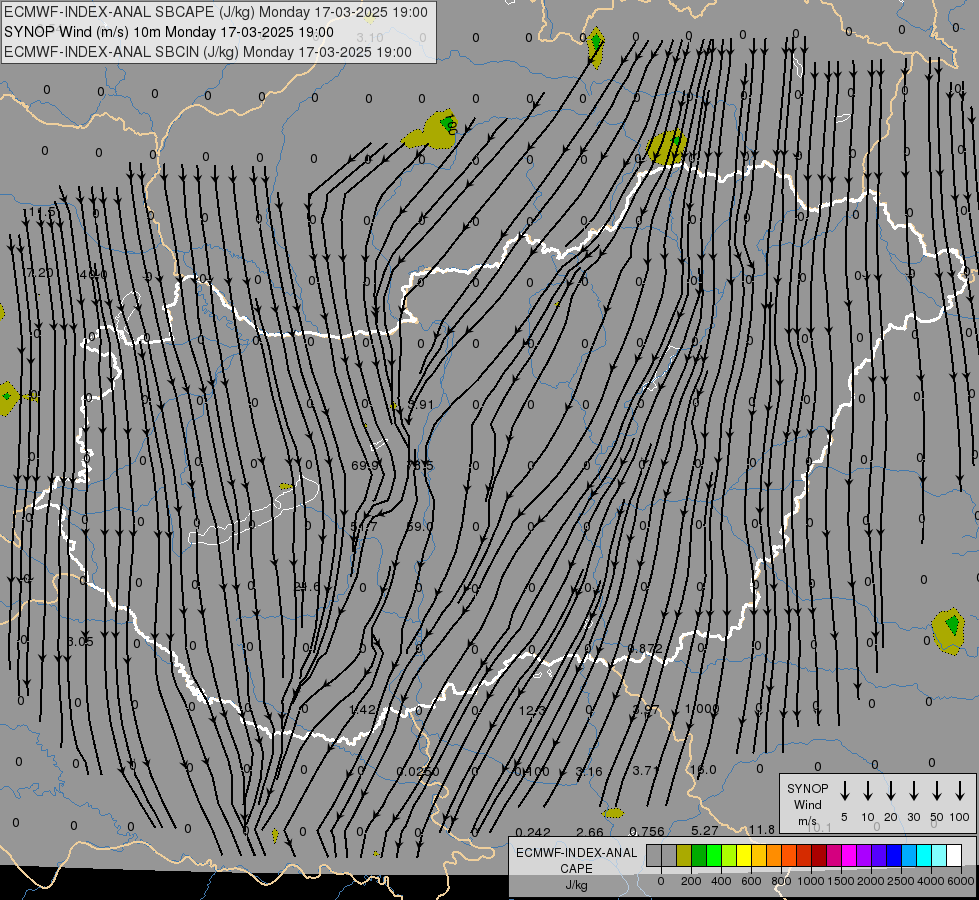
Task: Click the map value '3.71'
Action: 646,771
